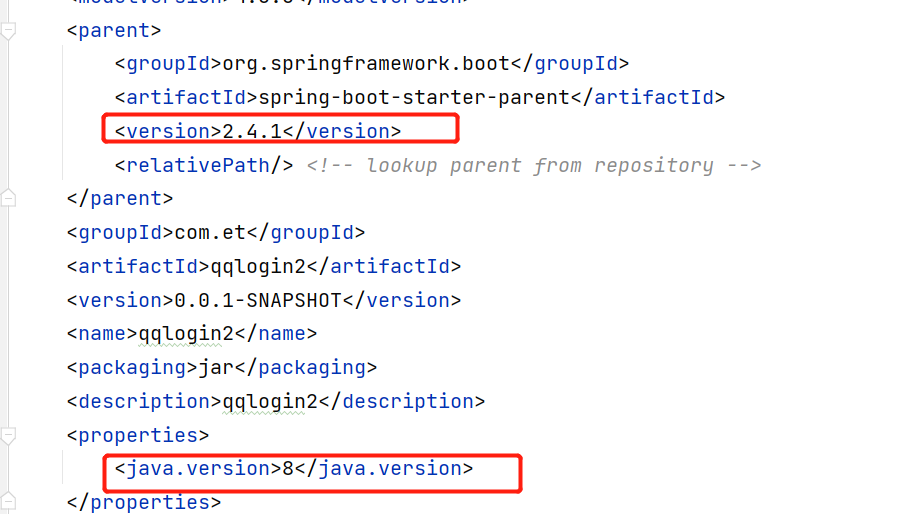This screenshot has width=924, height=514.
Task: Click fold marker at closing properties tag
Action: click(8, 501)
